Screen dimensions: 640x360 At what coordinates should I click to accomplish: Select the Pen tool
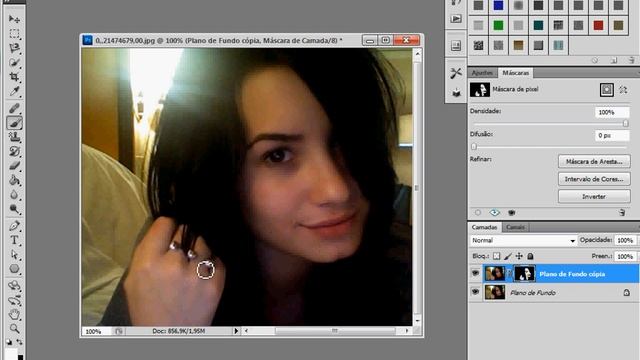(14, 226)
